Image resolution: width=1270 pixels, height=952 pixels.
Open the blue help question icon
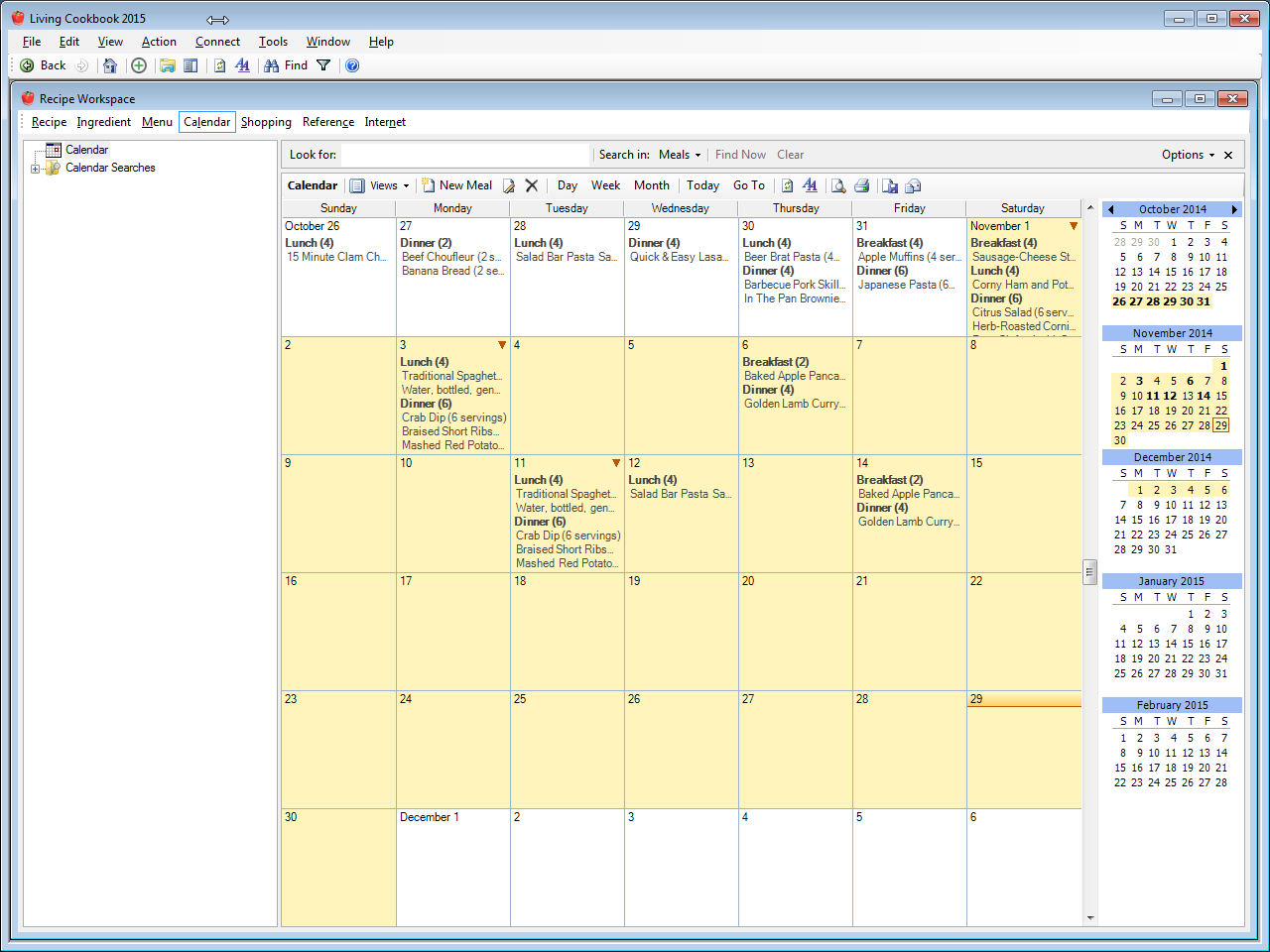[352, 65]
